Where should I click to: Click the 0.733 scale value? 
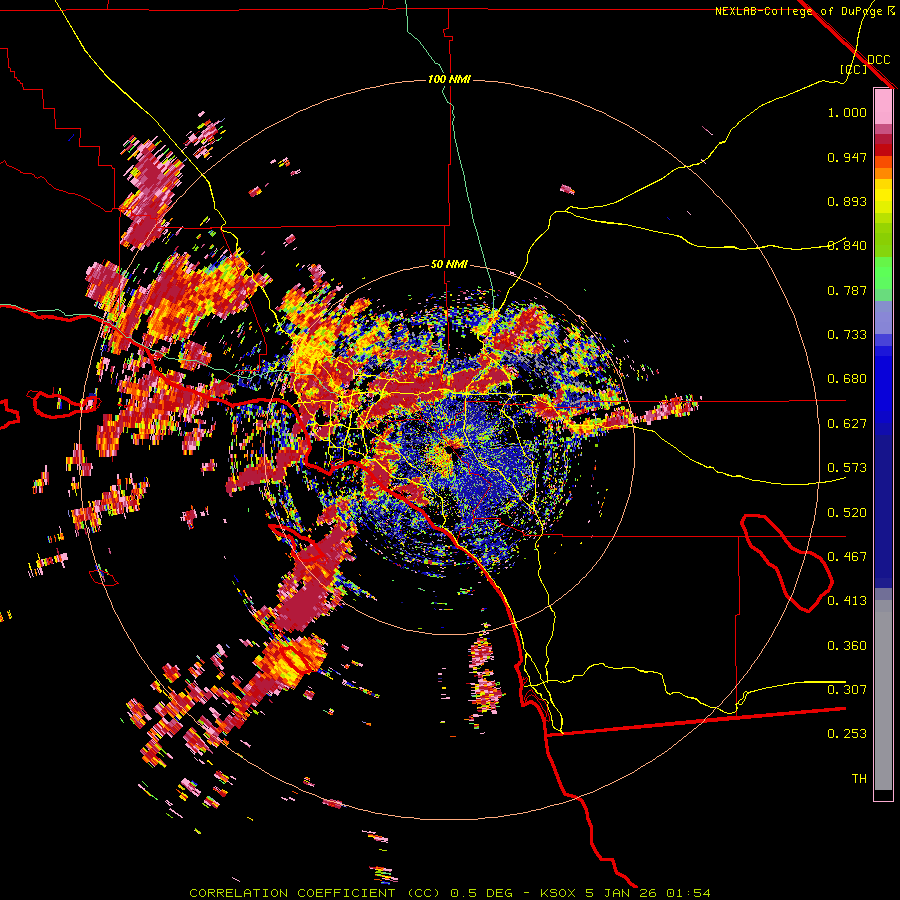(847, 335)
